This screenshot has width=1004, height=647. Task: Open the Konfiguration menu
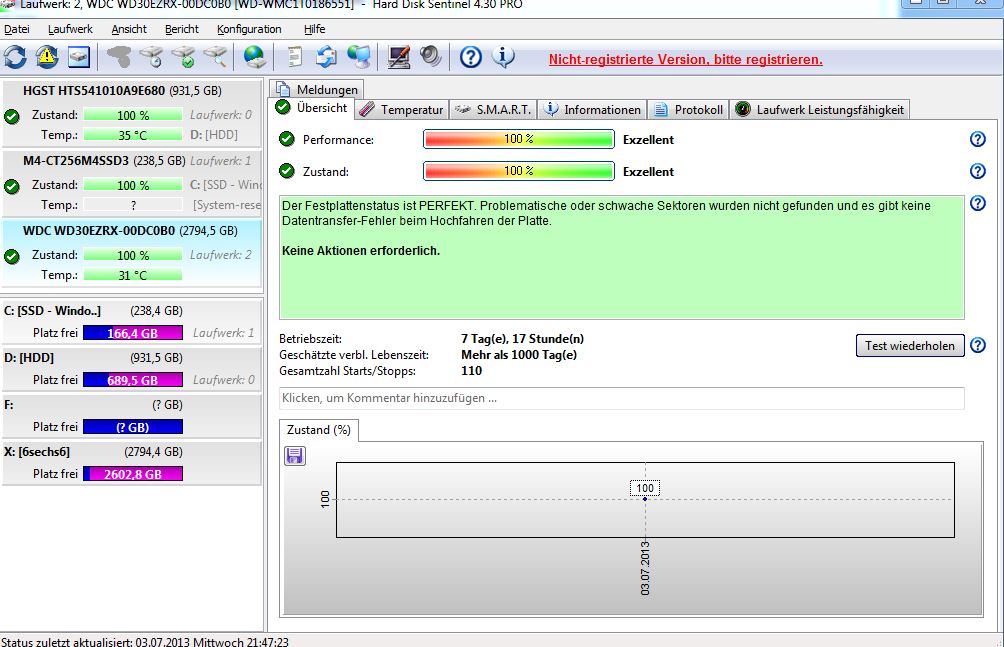(249, 29)
